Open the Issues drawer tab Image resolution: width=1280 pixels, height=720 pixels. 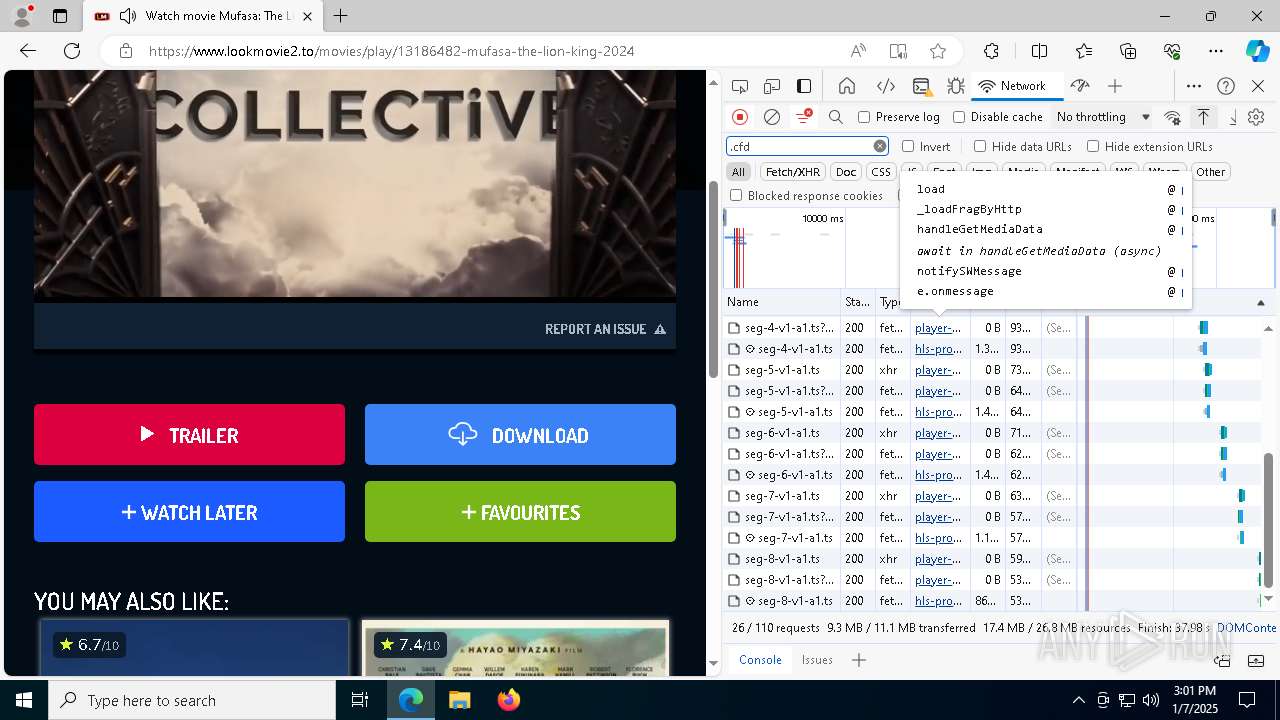click(x=817, y=660)
